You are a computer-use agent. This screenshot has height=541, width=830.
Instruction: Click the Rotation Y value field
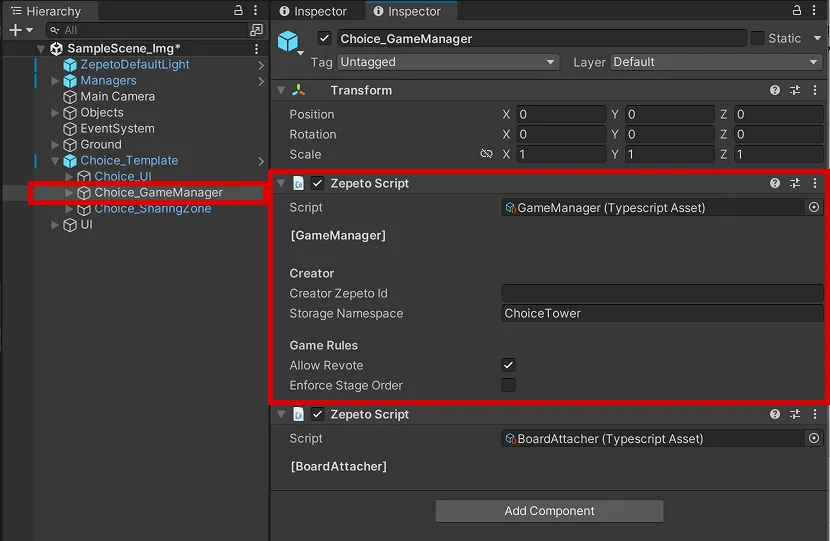click(x=670, y=134)
